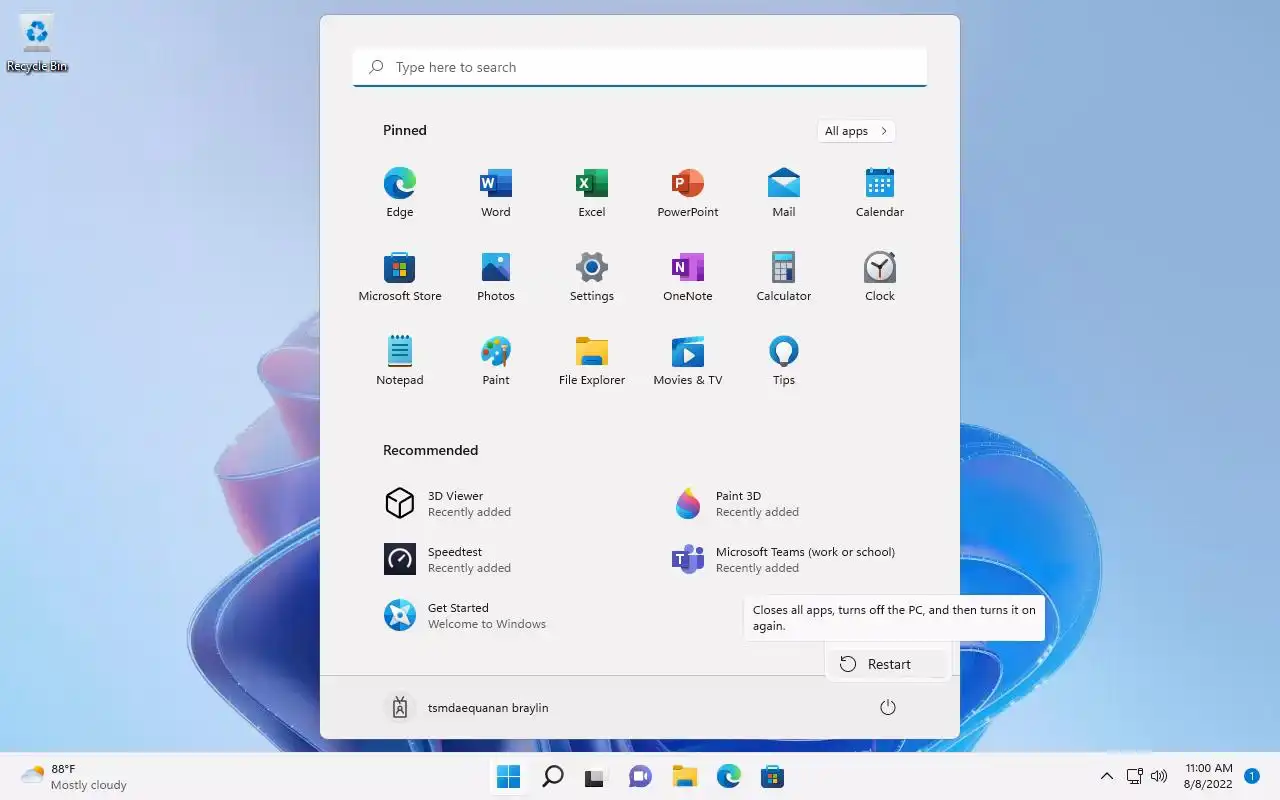Launch PowerPoint pinned app
The width and height of the screenshot is (1280, 800).
pos(688,193)
